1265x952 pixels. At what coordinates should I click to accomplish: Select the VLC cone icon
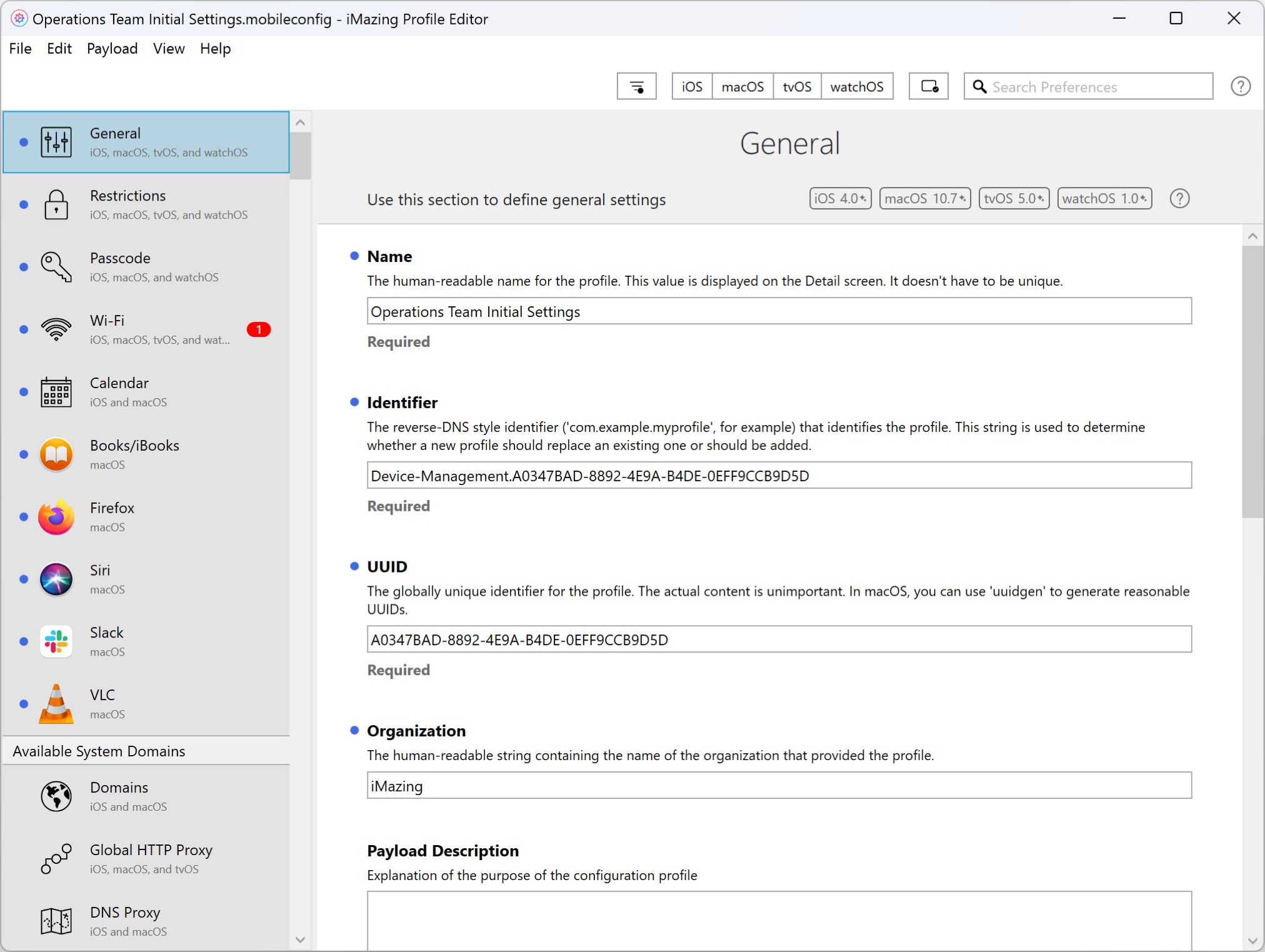56,704
